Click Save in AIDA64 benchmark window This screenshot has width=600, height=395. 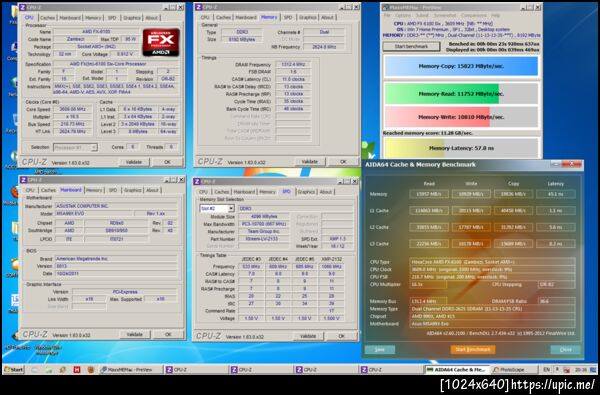[x=380, y=349]
